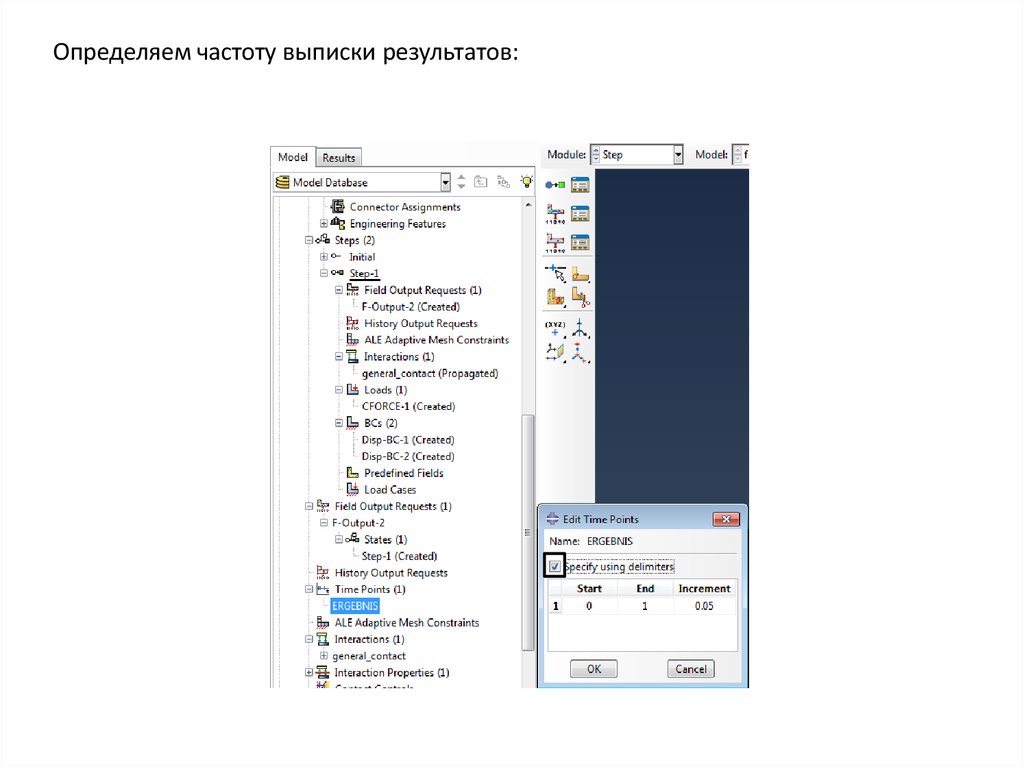The image size is (1024, 767).
Task: Open the Create History Output tool
Action: (x=555, y=242)
